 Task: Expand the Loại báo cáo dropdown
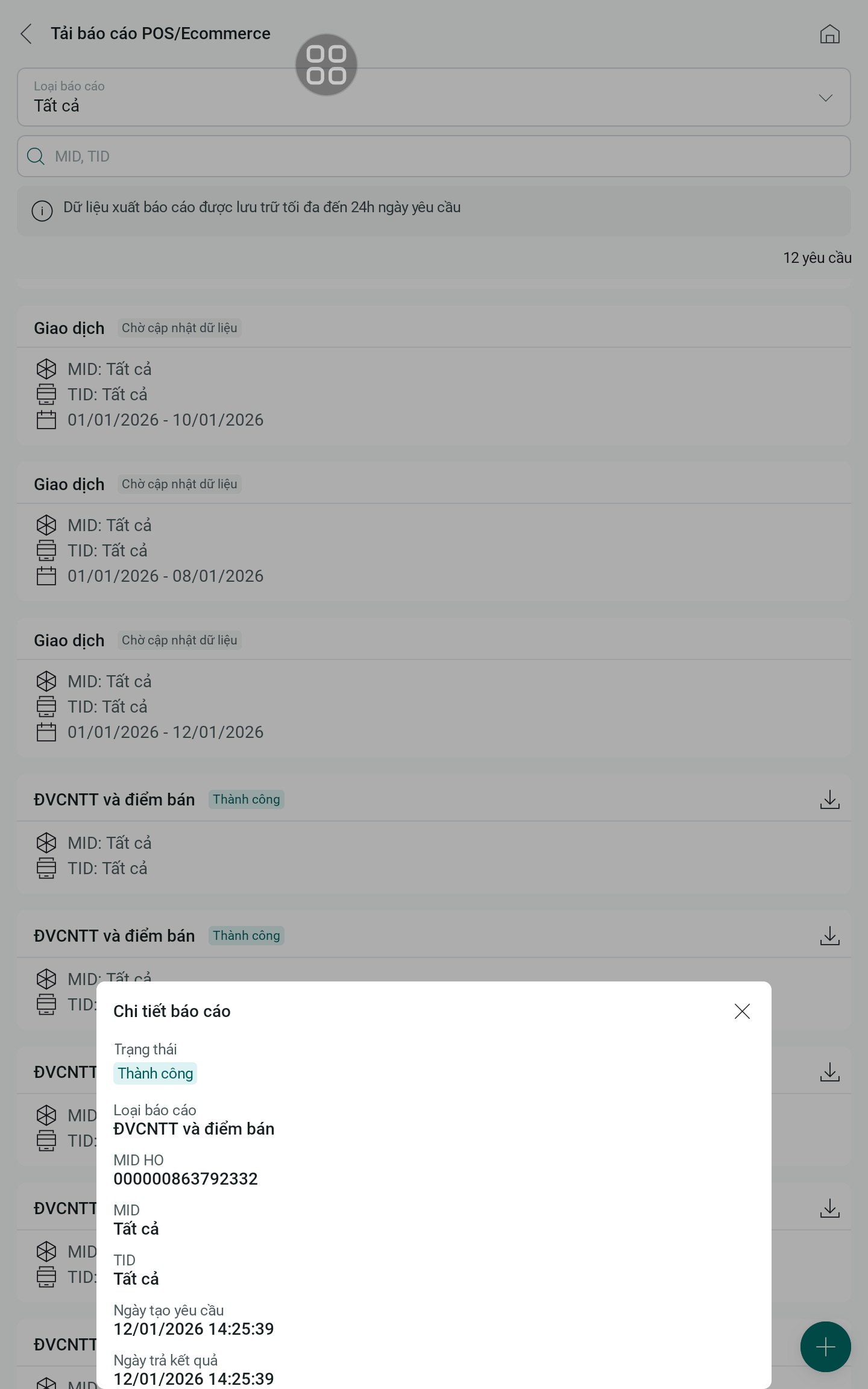click(x=433, y=97)
